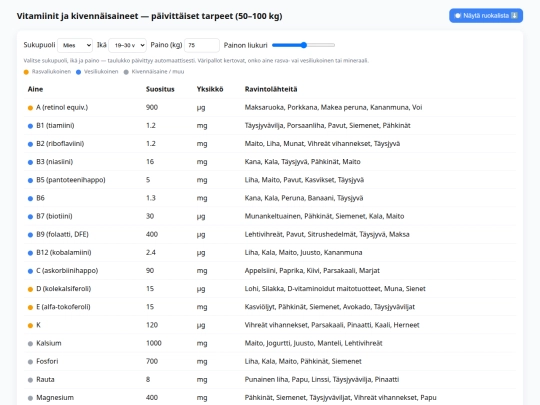Select the Magnesium row label
540x405 pixels.
pos(55,397)
